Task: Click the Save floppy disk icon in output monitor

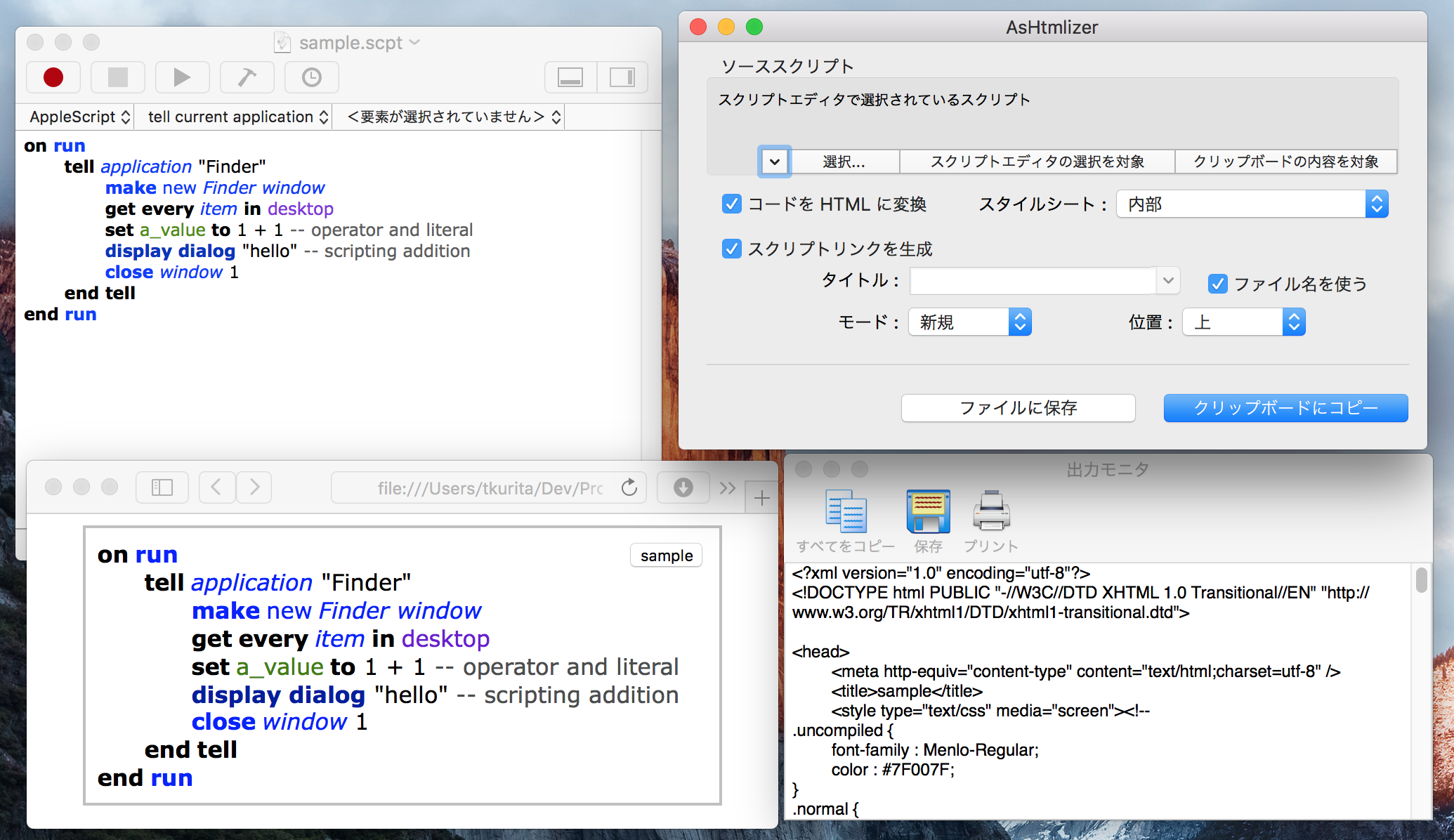Action: tap(928, 512)
